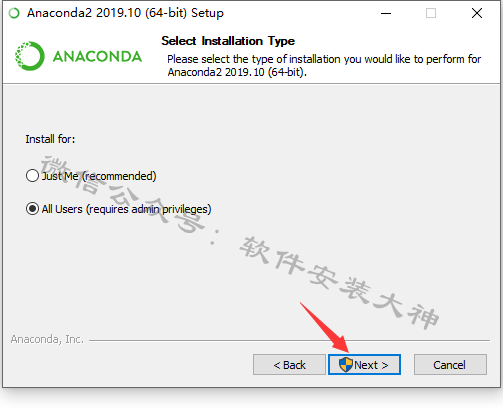The width and height of the screenshot is (503, 409).
Task: Minimize the setup window
Action: [386, 13]
